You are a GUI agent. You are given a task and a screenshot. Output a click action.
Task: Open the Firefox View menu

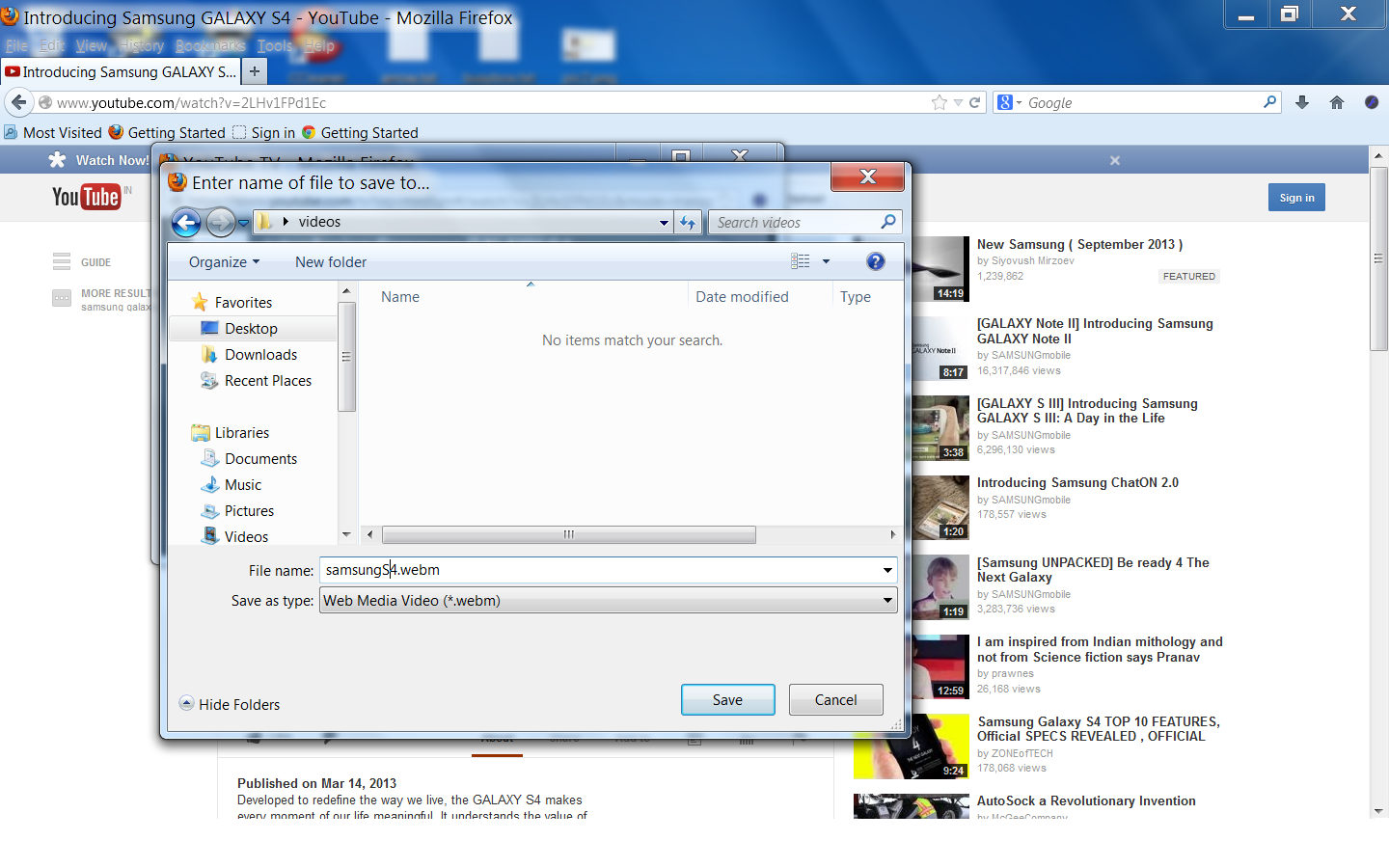(92, 45)
